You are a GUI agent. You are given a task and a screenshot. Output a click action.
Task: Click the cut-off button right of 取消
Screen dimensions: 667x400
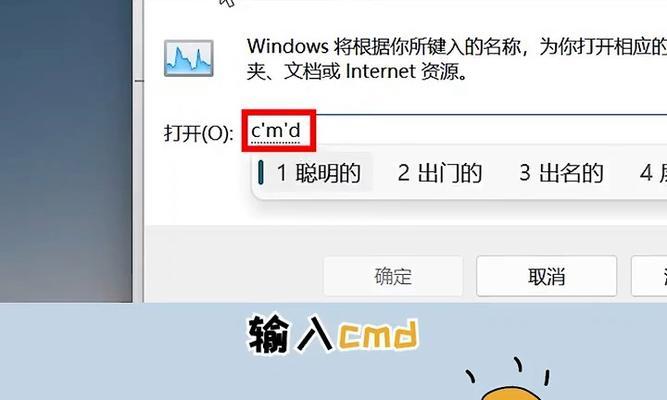pyautogui.click(x=649, y=276)
